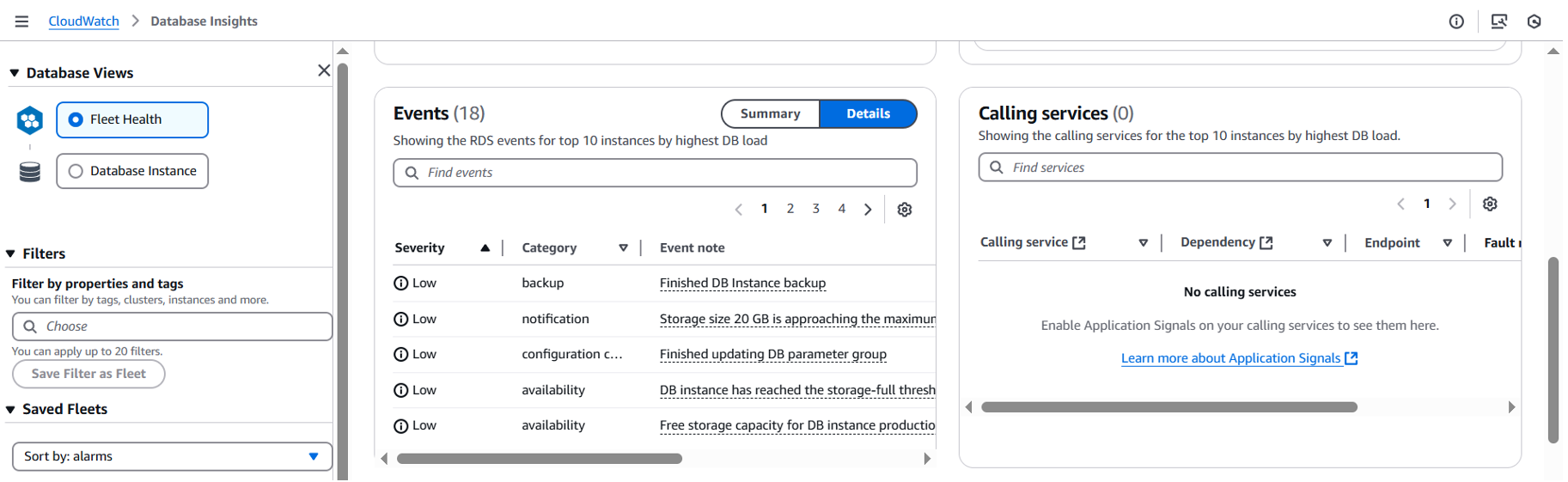
Task: Collapse the Filters section
Action: click(x=11, y=254)
